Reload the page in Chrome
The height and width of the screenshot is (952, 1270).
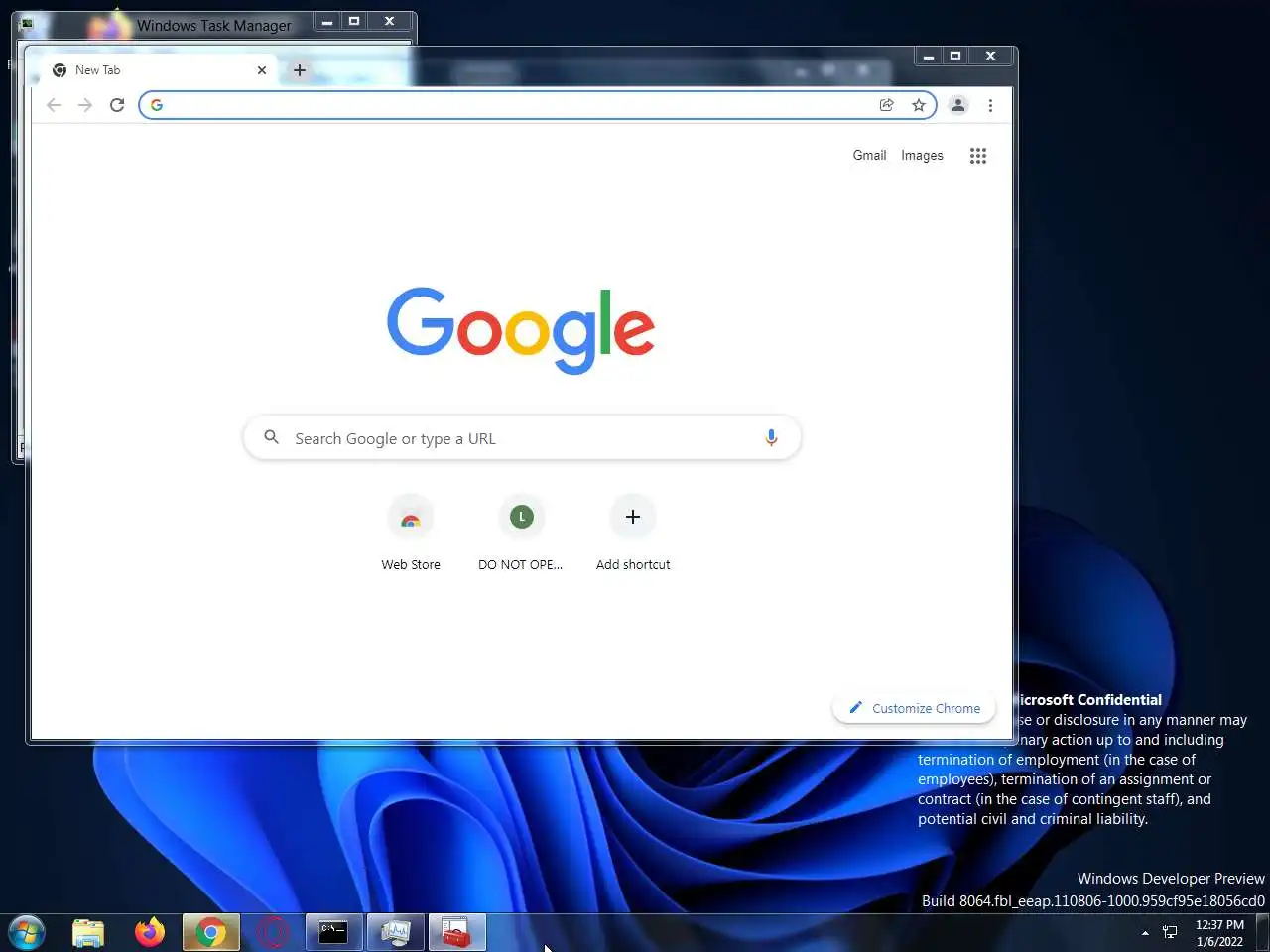(117, 105)
